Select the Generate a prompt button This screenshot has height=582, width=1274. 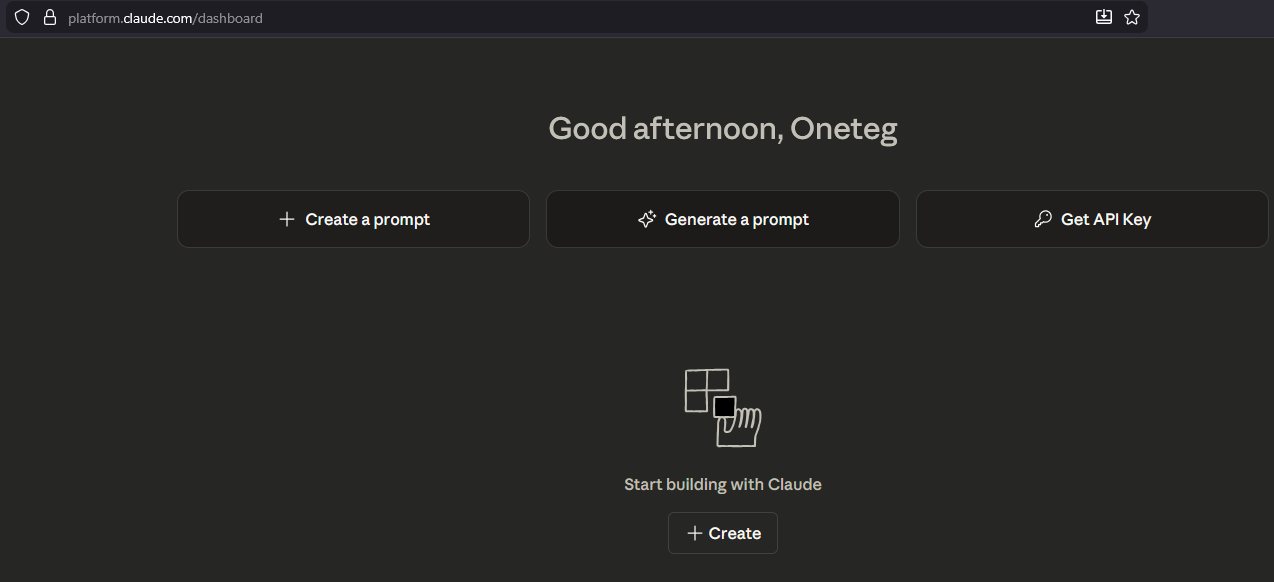point(722,219)
